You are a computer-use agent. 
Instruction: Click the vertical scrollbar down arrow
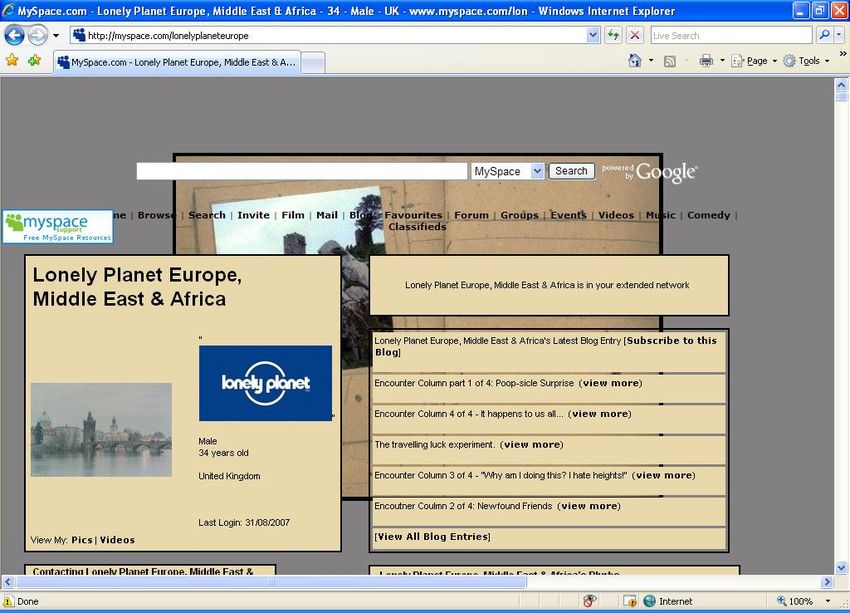841,568
